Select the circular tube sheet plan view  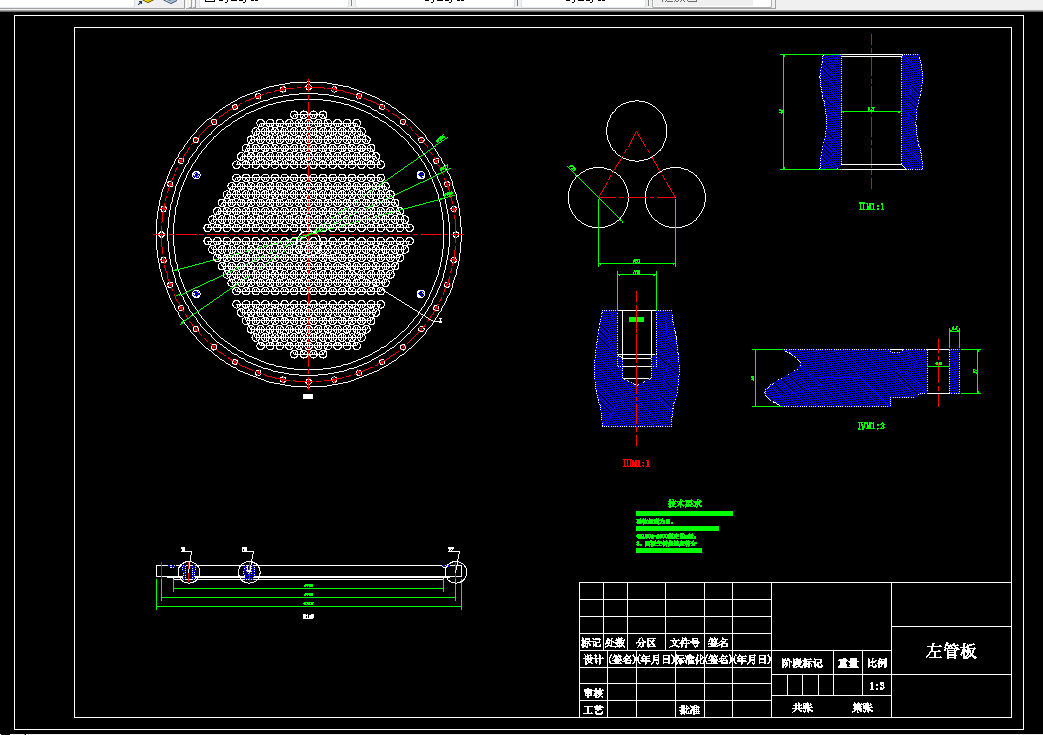tap(309, 234)
